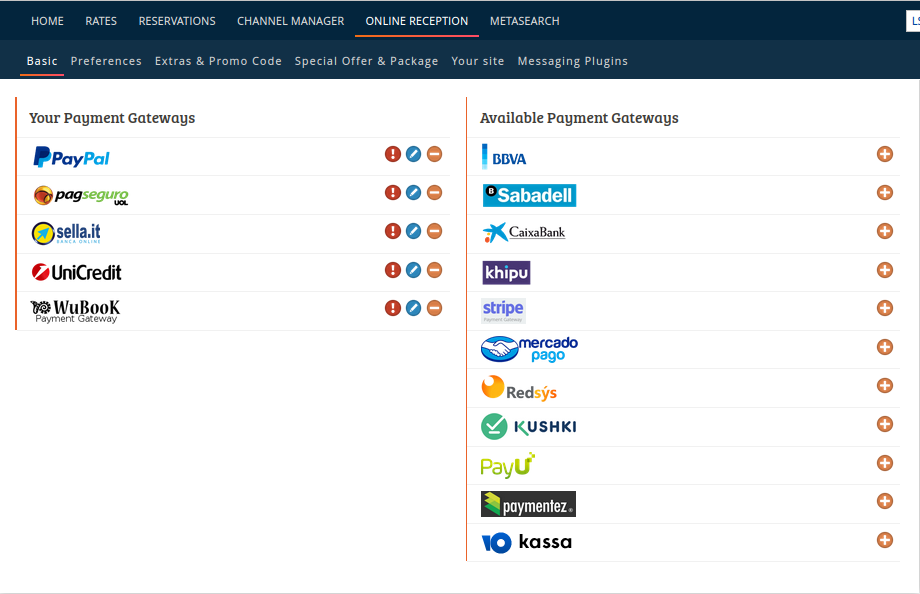The height and width of the screenshot is (594, 920).
Task: Remove the PayPal gateway
Action: (x=434, y=154)
